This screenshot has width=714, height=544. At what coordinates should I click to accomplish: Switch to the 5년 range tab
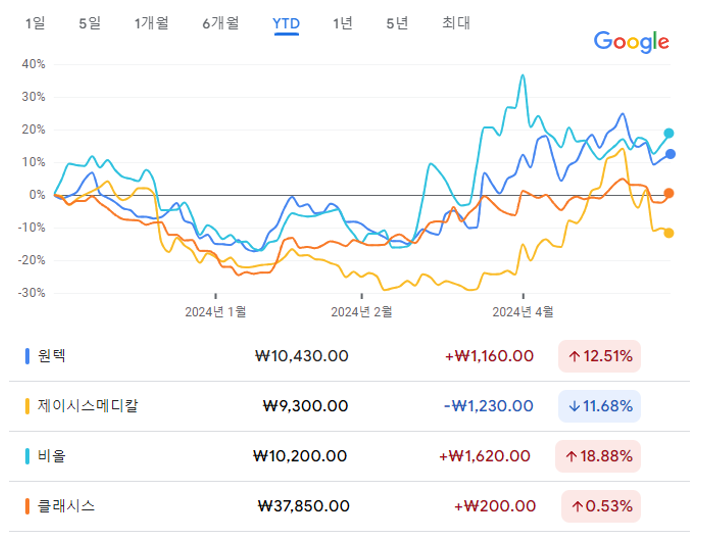[397, 23]
